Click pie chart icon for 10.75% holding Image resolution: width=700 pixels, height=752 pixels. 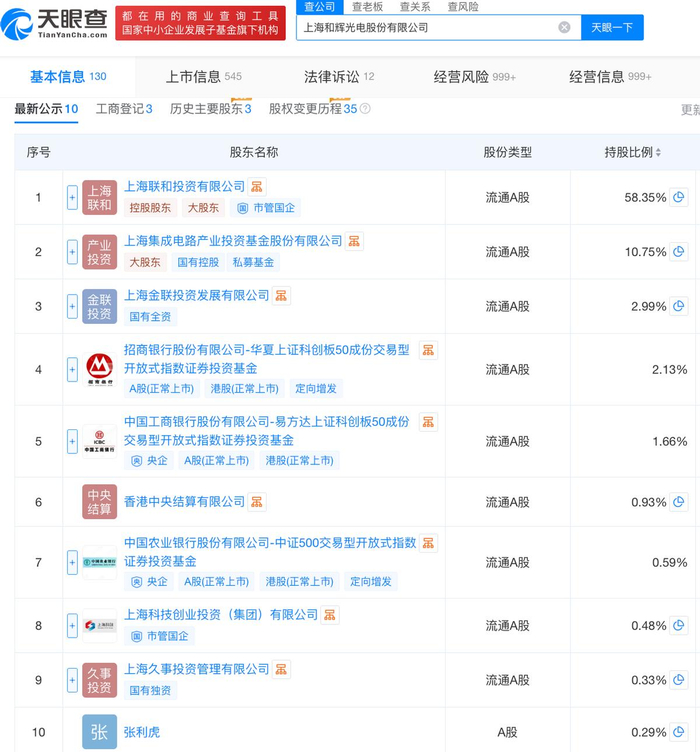679,252
